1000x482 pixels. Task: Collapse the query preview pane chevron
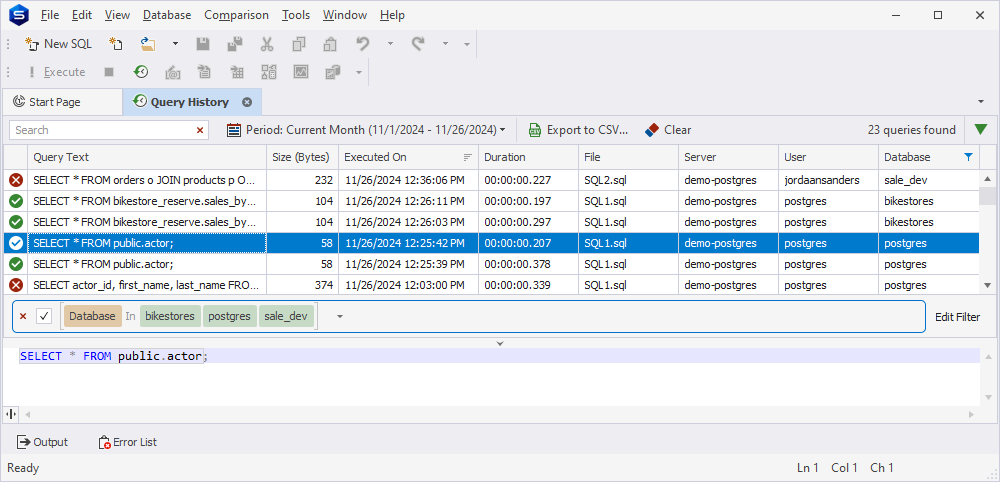(x=500, y=344)
